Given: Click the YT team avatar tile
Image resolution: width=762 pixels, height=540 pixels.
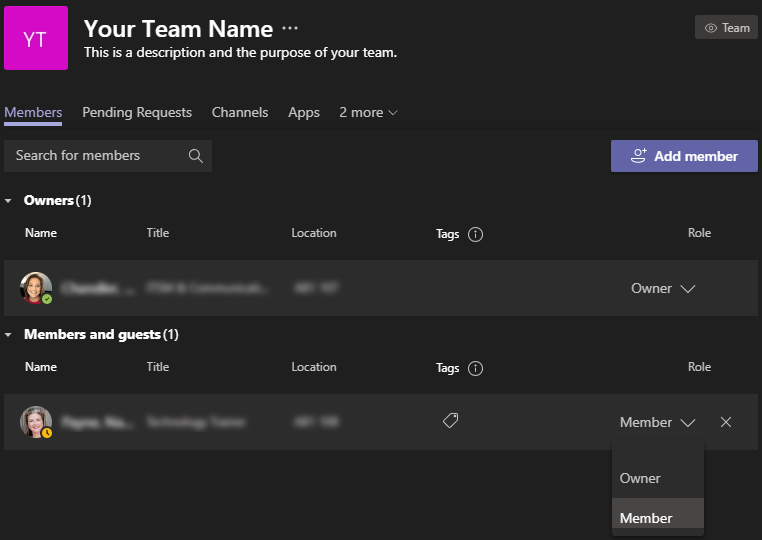Looking at the screenshot, I should pyautogui.click(x=36, y=38).
